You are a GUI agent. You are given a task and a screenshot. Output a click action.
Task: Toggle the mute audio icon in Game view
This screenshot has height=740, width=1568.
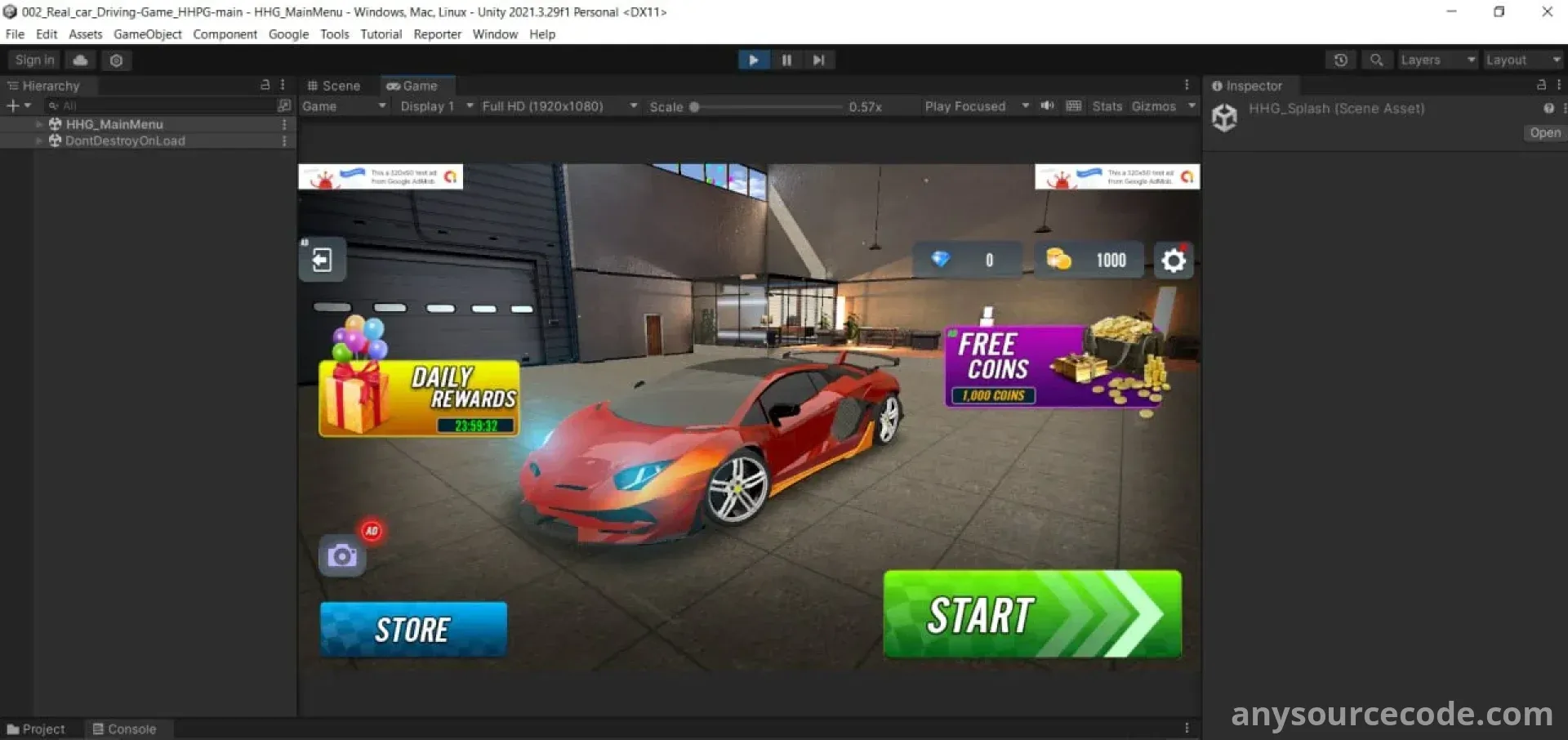coord(1047,106)
